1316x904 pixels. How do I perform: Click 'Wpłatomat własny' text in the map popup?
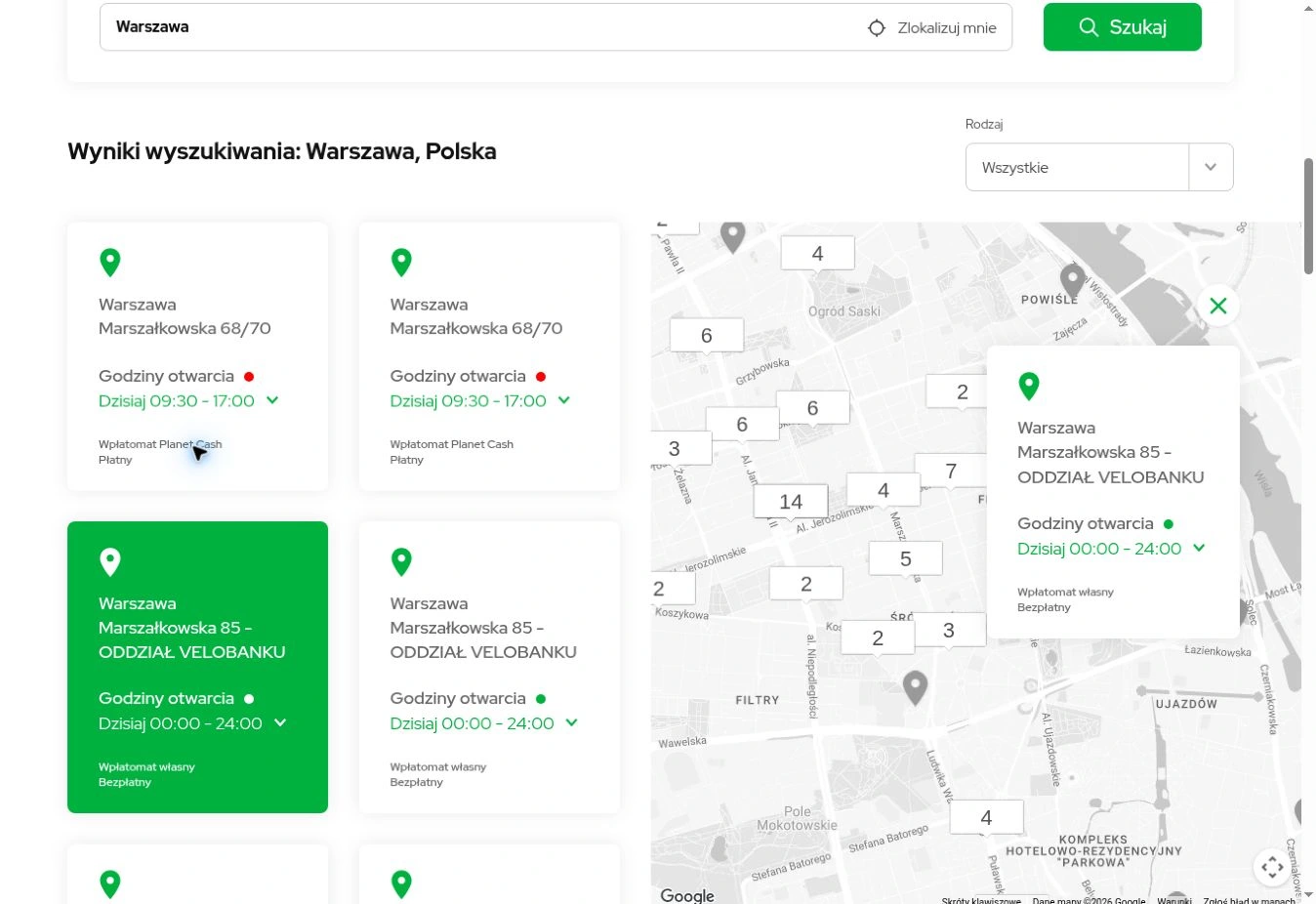click(x=1065, y=592)
